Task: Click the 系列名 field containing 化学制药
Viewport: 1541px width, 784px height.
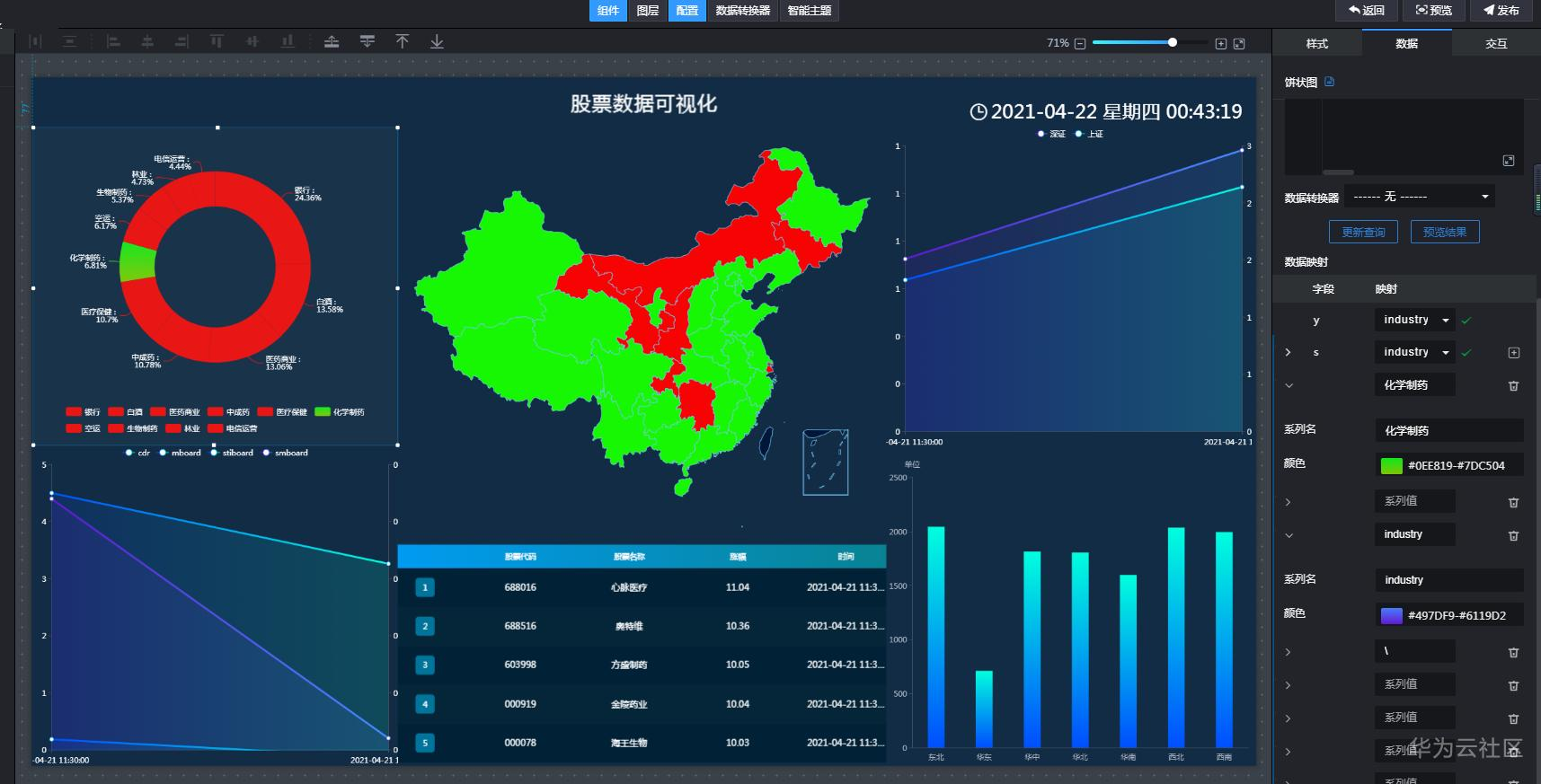Action: pyautogui.click(x=1449, y=431)
